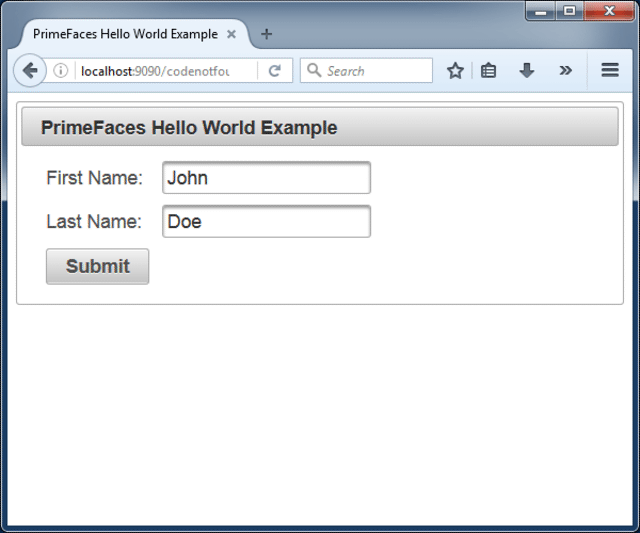Show bookmarks list icon

(488, 71)
